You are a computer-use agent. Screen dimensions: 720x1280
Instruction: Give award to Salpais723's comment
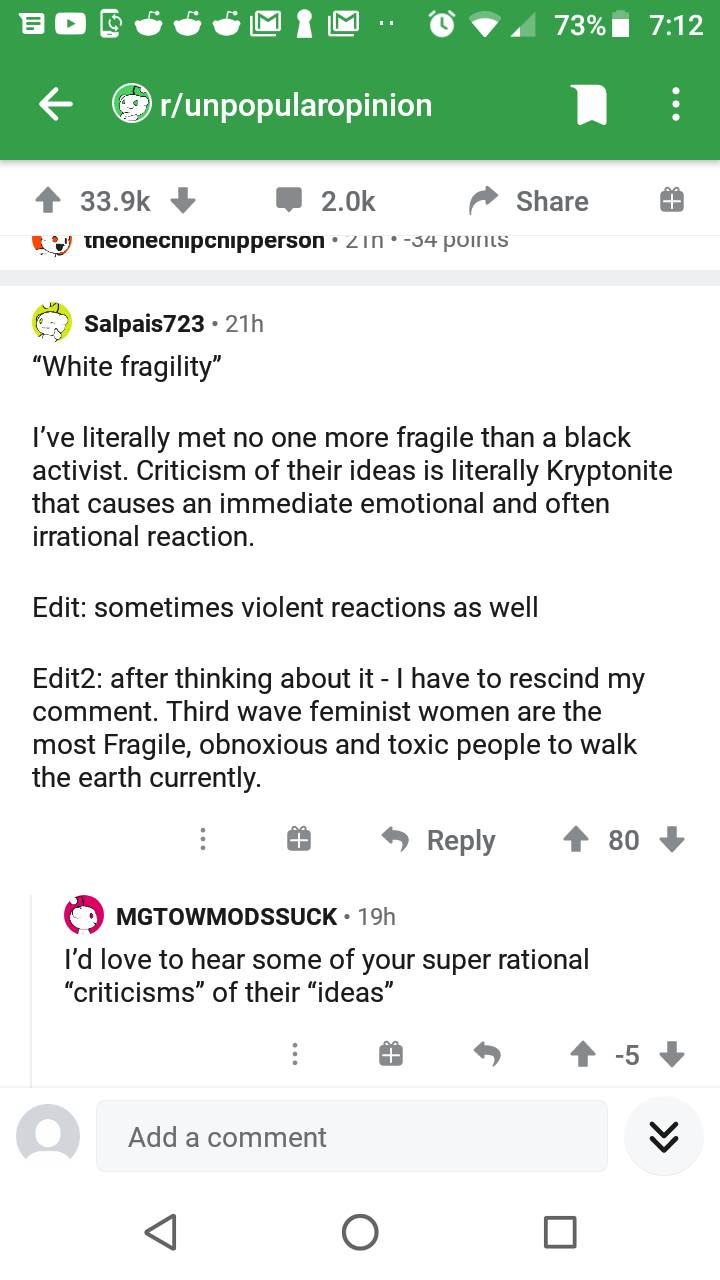tap(299, 839)
